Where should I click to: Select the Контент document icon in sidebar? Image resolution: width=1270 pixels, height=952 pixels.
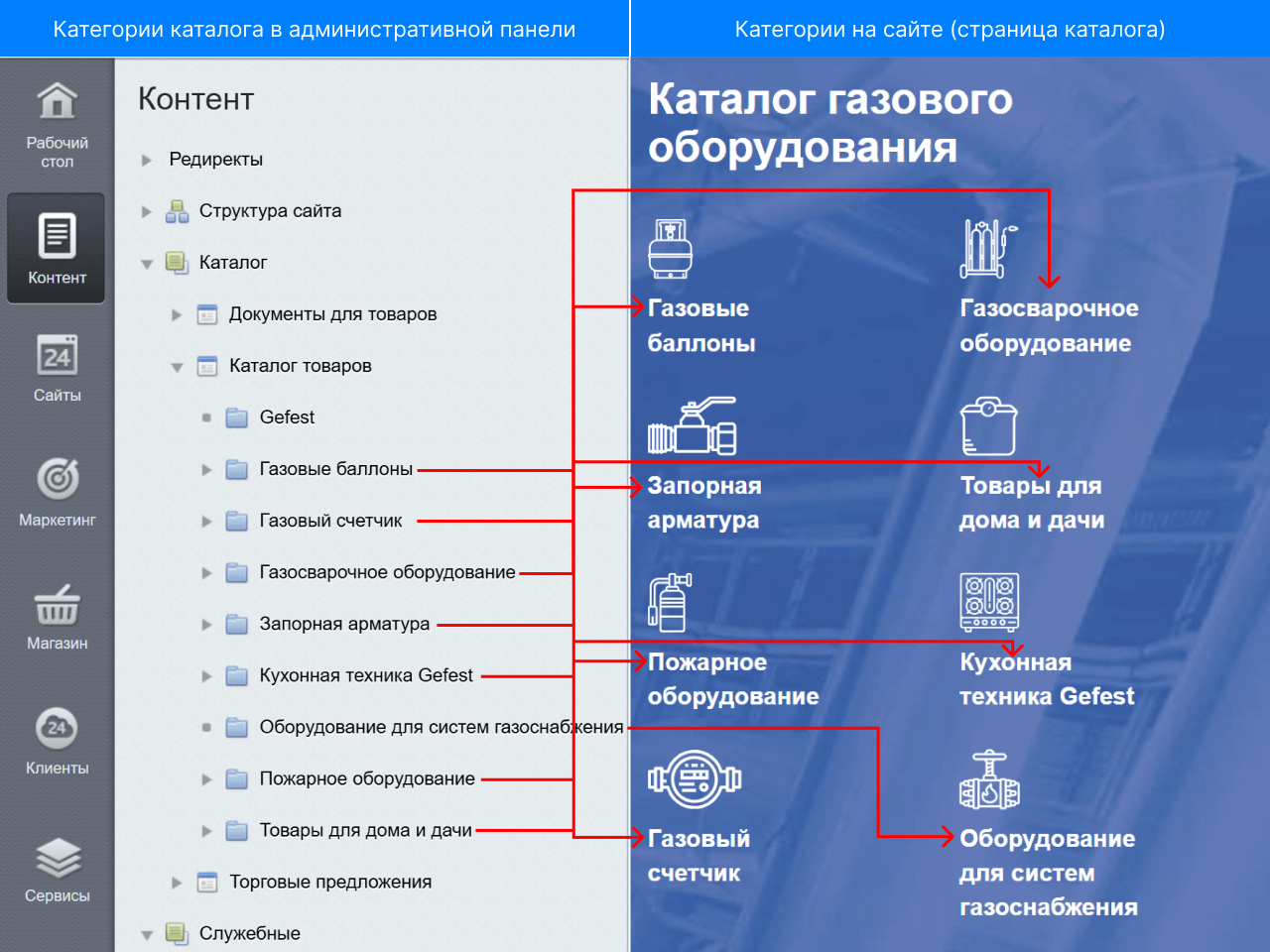57,236
